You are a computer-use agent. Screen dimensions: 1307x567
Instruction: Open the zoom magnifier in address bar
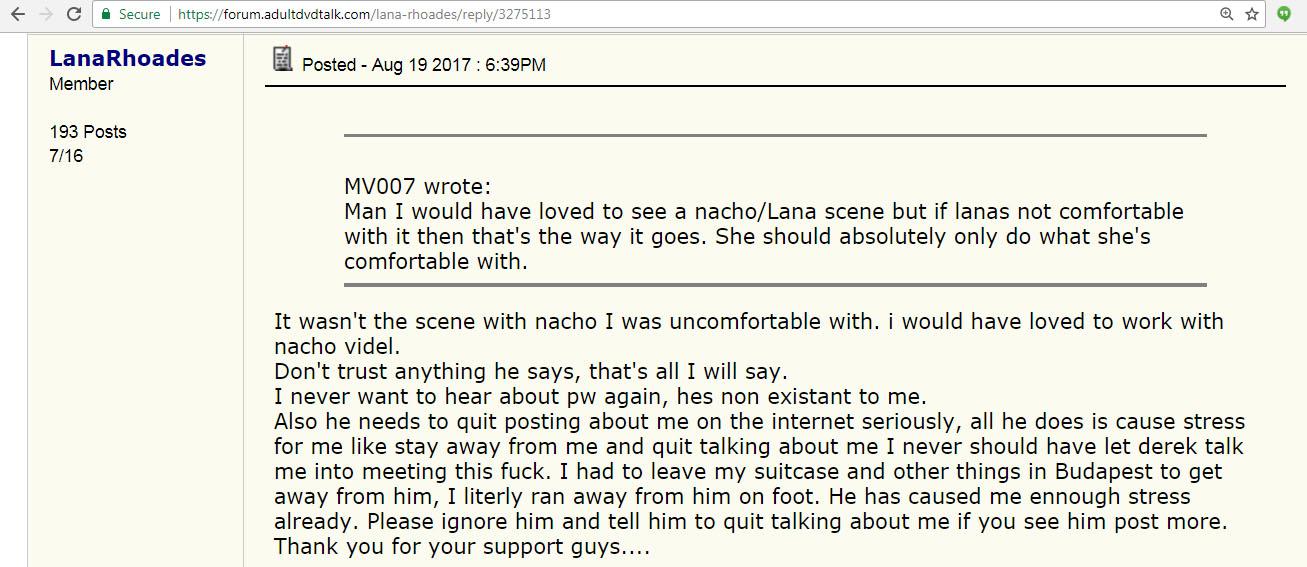(1226, 15)
